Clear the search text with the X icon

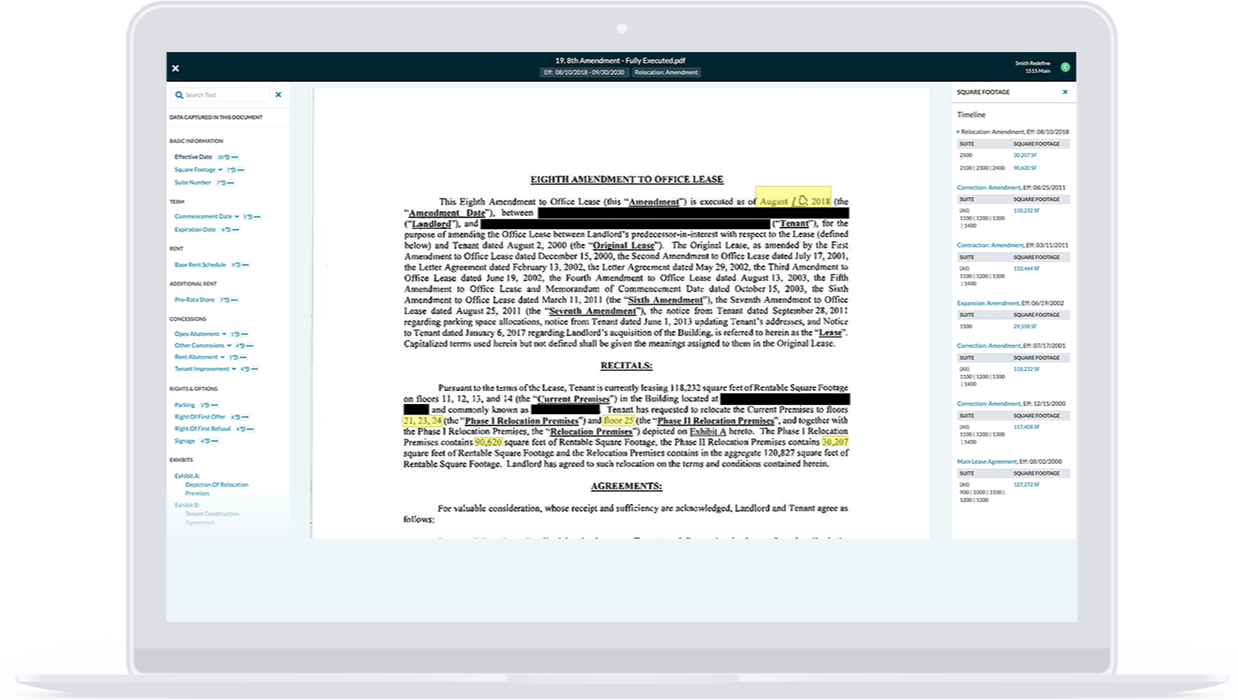pos(278,95)
